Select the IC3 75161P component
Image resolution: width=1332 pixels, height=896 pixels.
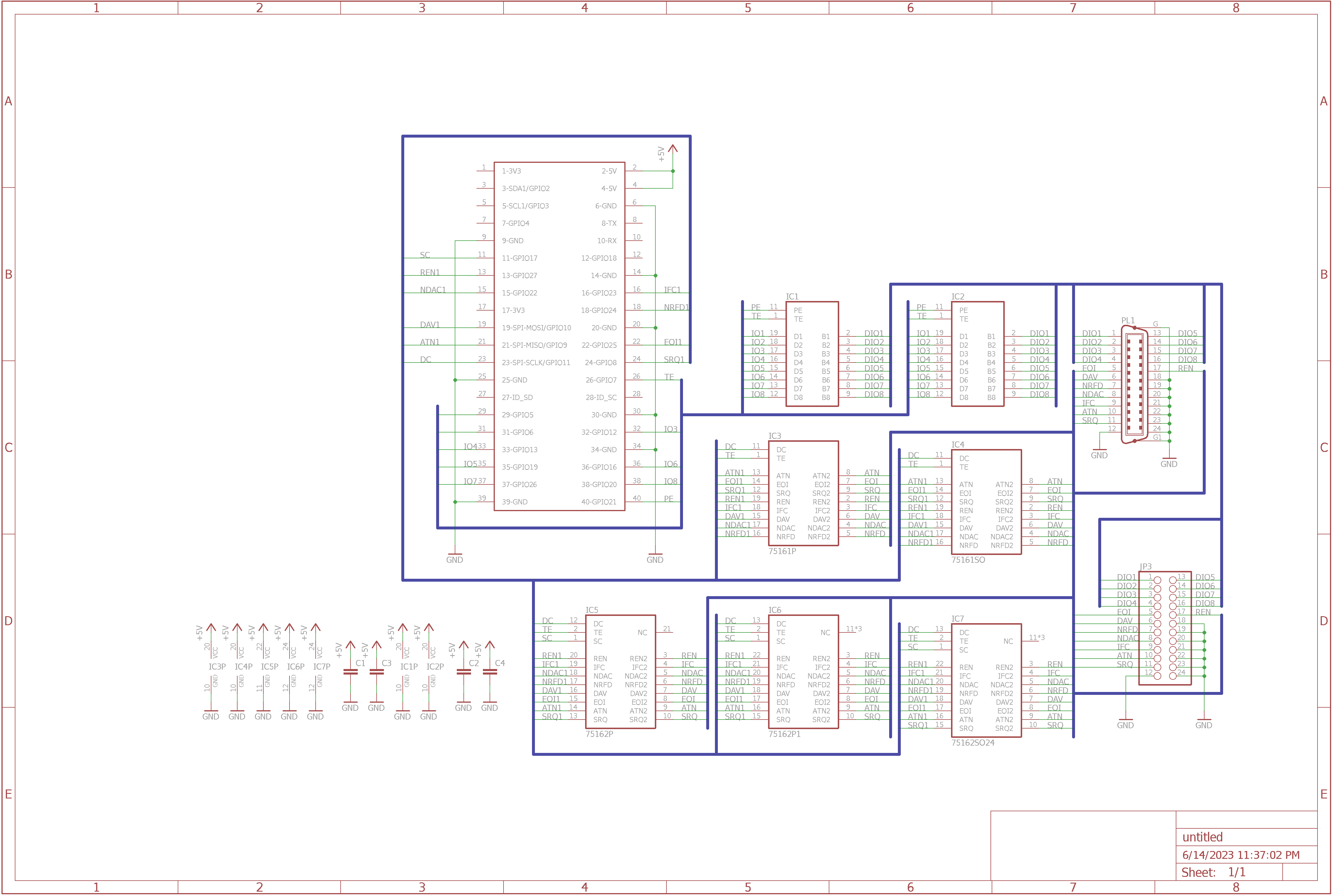point(803,493)
